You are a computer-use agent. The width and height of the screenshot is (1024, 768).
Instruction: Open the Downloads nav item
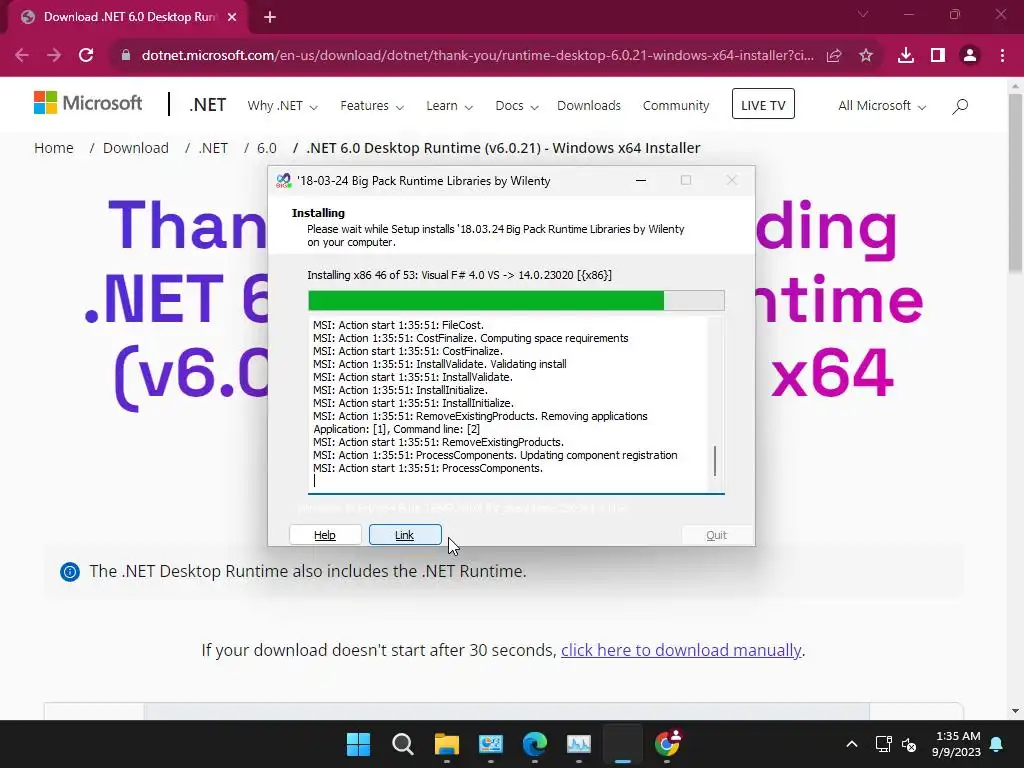coord(588,106)
